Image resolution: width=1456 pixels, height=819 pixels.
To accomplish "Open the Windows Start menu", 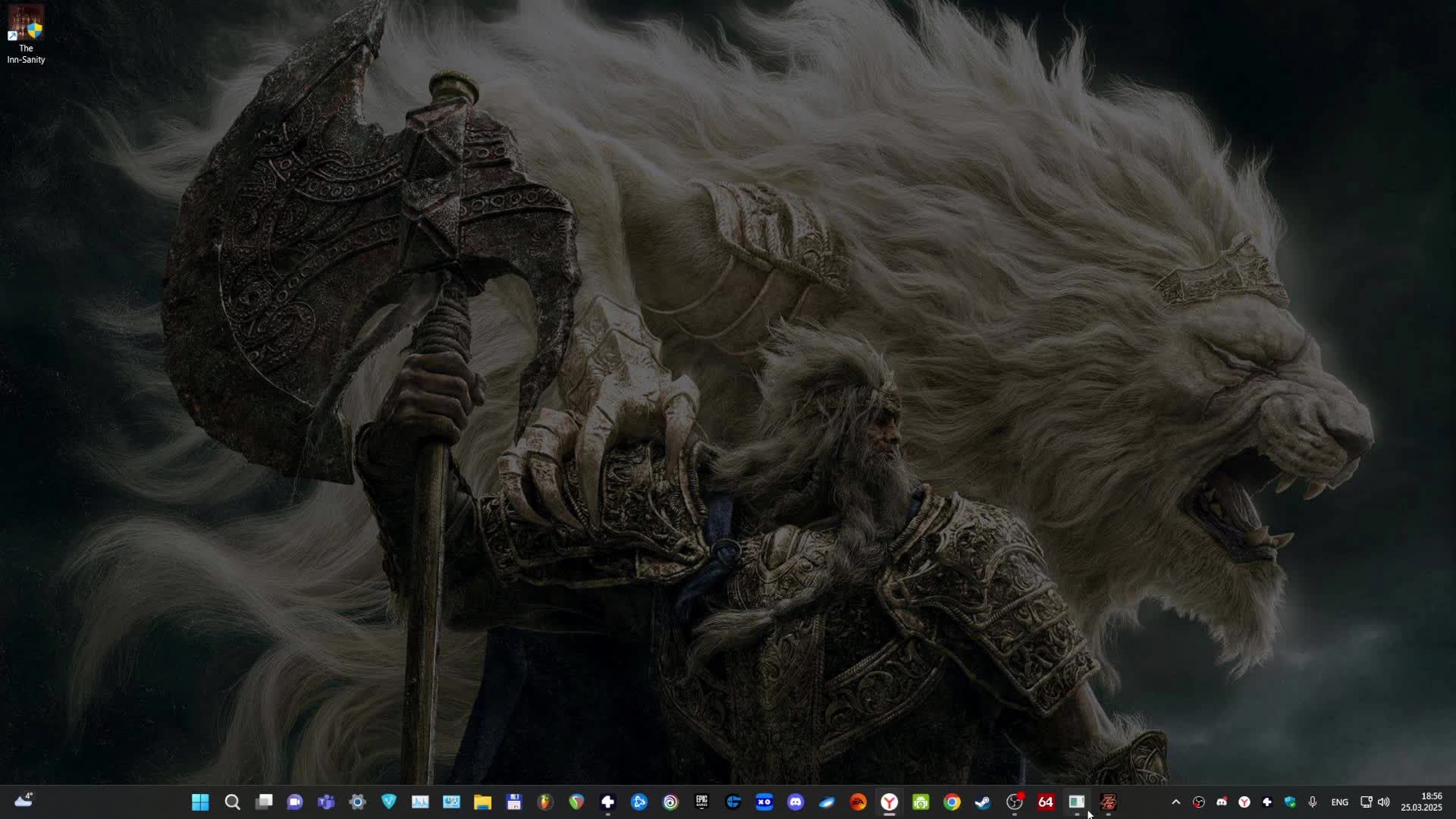I will pos(200,802).
